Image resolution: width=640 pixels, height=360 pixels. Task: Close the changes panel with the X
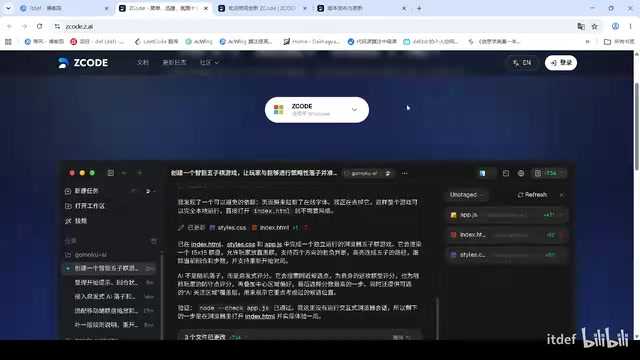click(562, 195)
